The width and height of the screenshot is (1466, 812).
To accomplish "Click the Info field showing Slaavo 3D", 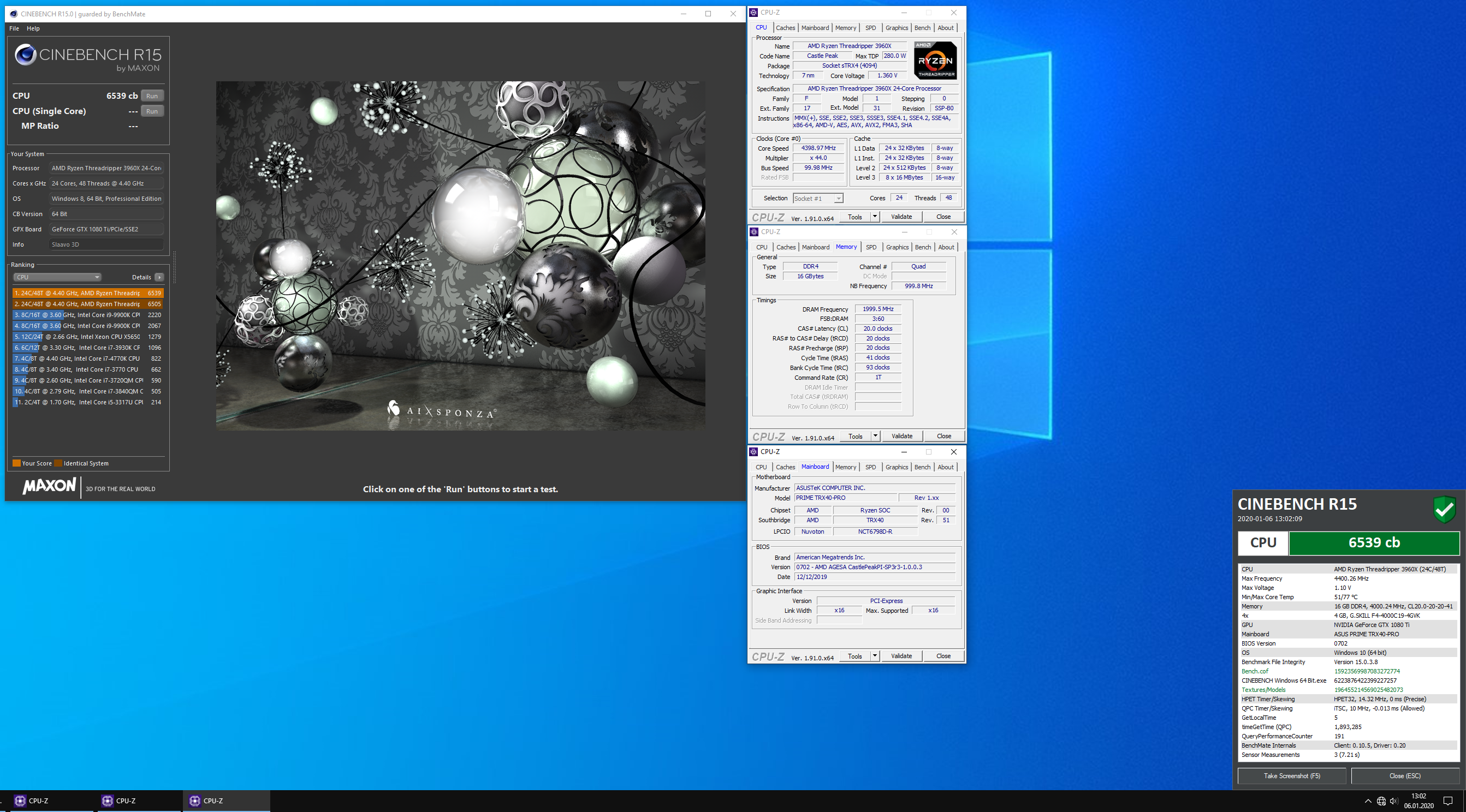I will click(x=106, y=244).
